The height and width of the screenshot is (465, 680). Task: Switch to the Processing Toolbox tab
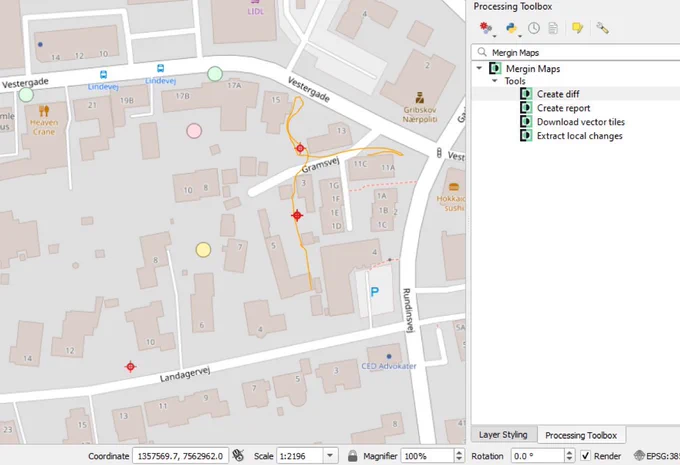point(581,435)
